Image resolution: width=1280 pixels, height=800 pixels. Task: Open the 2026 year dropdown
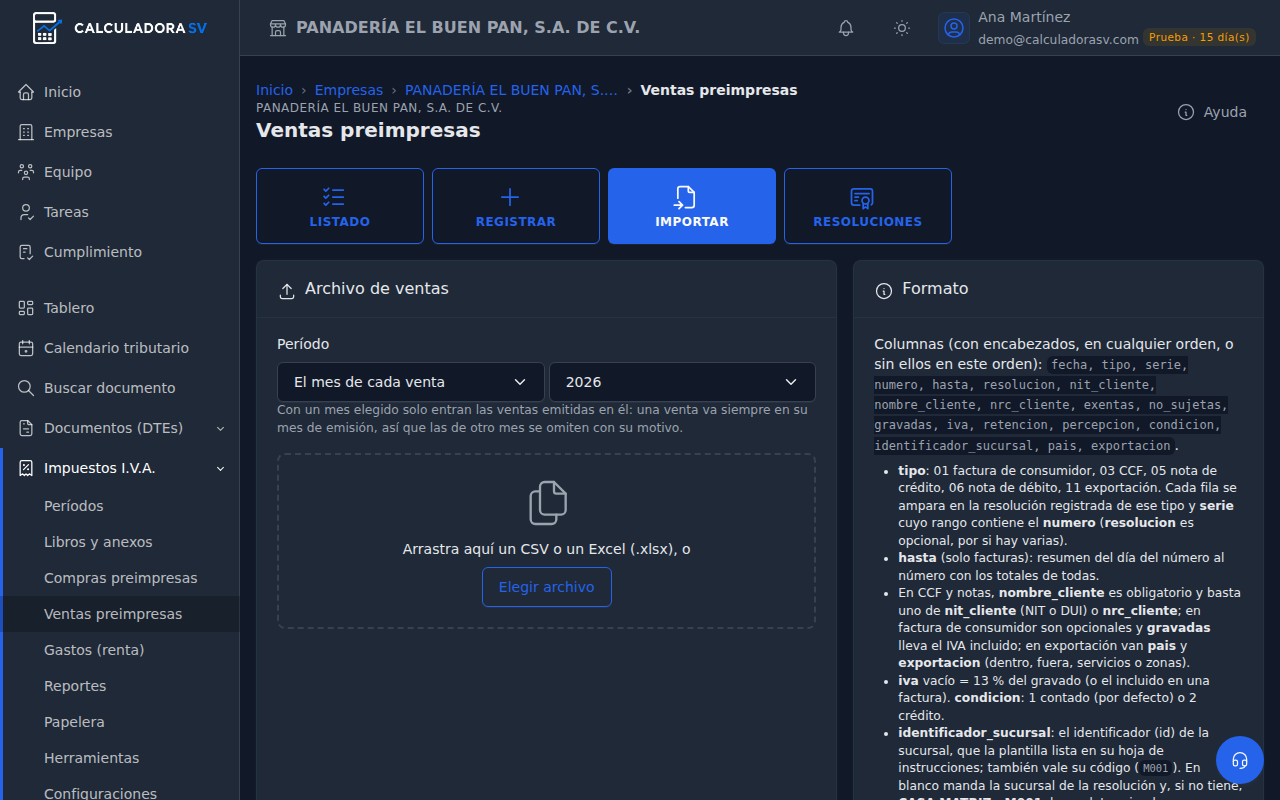coord(682,382)
